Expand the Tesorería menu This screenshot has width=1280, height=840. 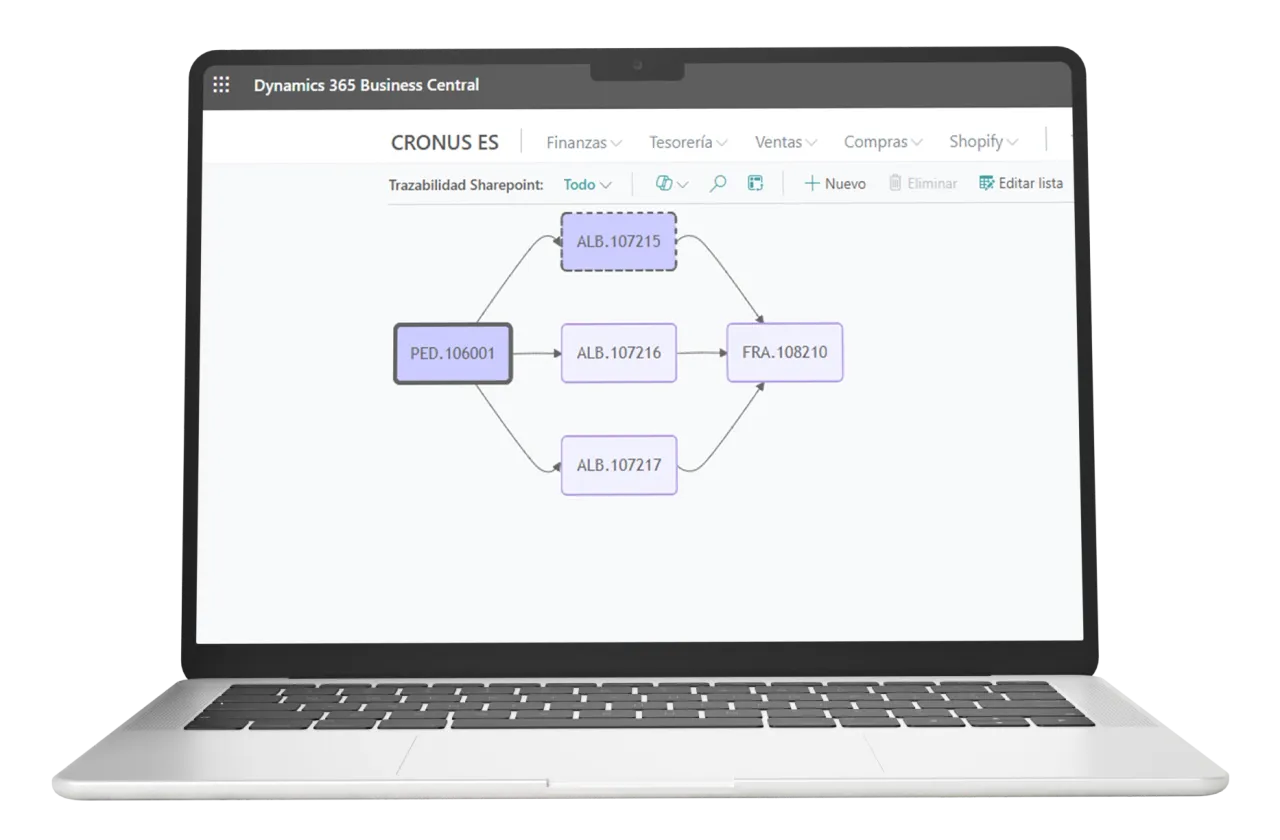point(688,143)
